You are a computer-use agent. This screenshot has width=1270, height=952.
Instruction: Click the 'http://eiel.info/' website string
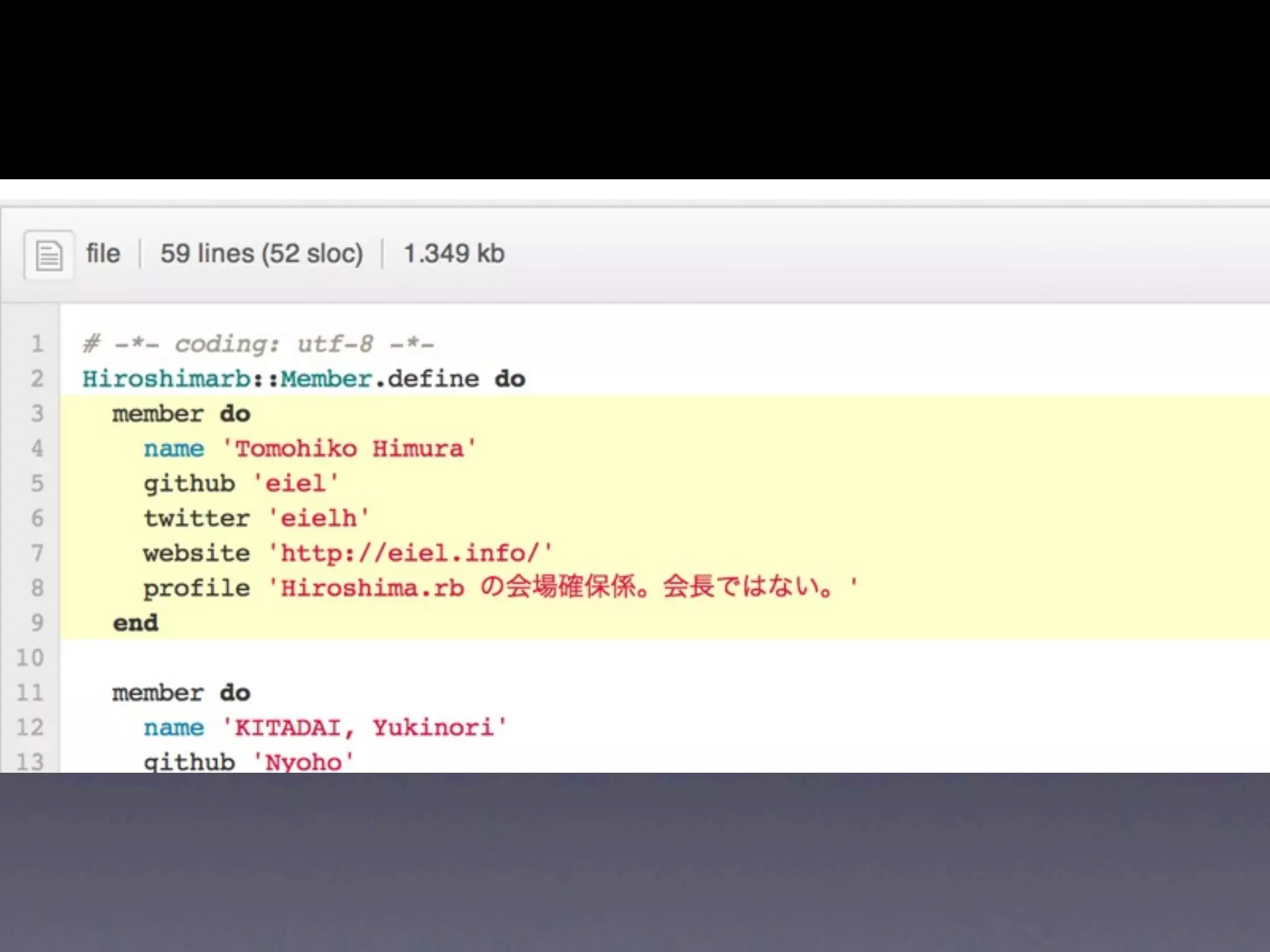pos(410,552)
